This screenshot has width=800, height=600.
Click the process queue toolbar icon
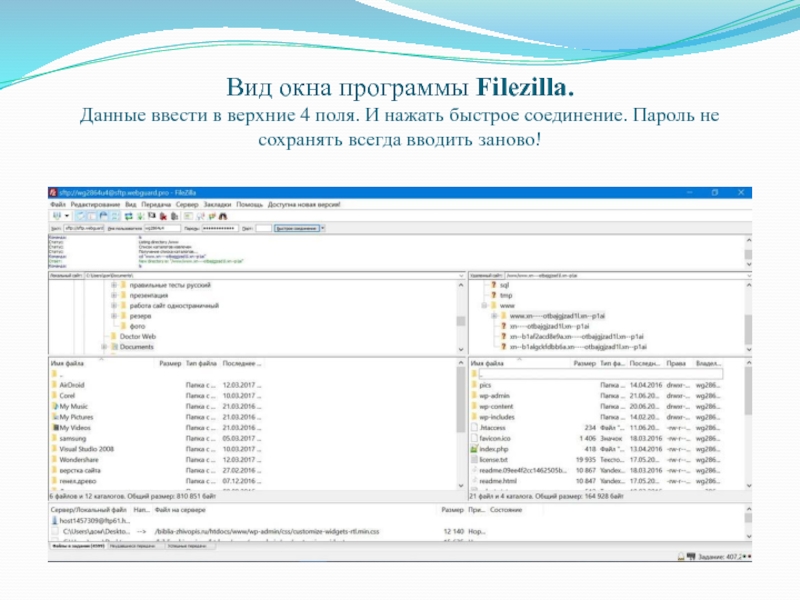[140, 216]
